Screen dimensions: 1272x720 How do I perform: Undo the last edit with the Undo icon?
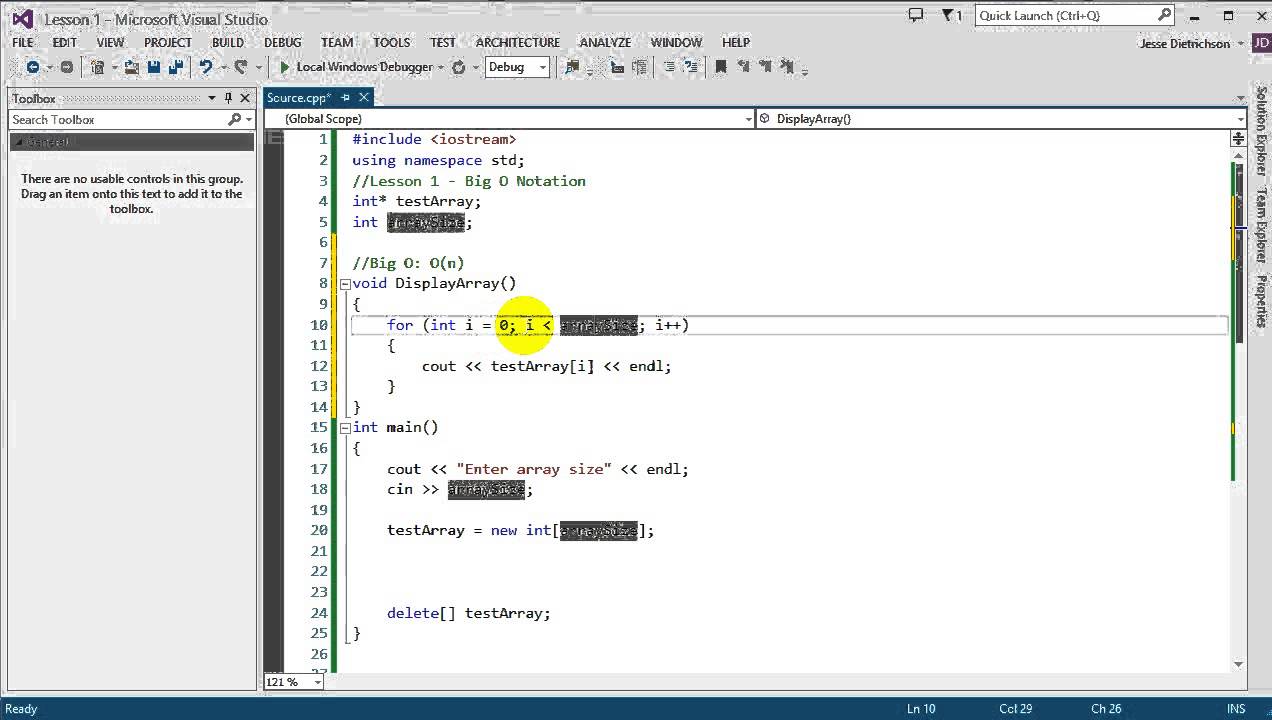coord(206,67)
